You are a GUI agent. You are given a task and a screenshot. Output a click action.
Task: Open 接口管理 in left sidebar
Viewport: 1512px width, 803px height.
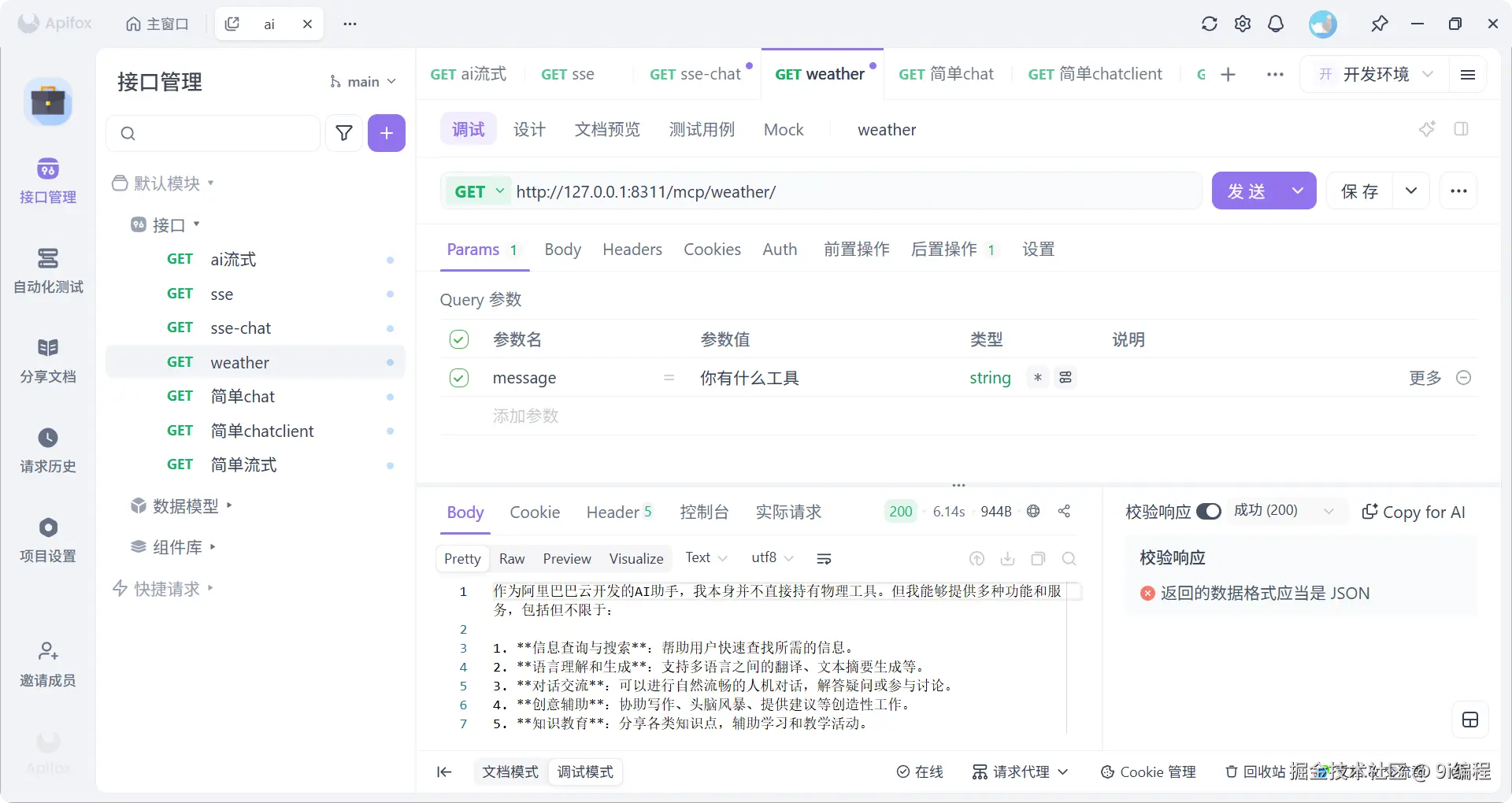pos(48,182)
